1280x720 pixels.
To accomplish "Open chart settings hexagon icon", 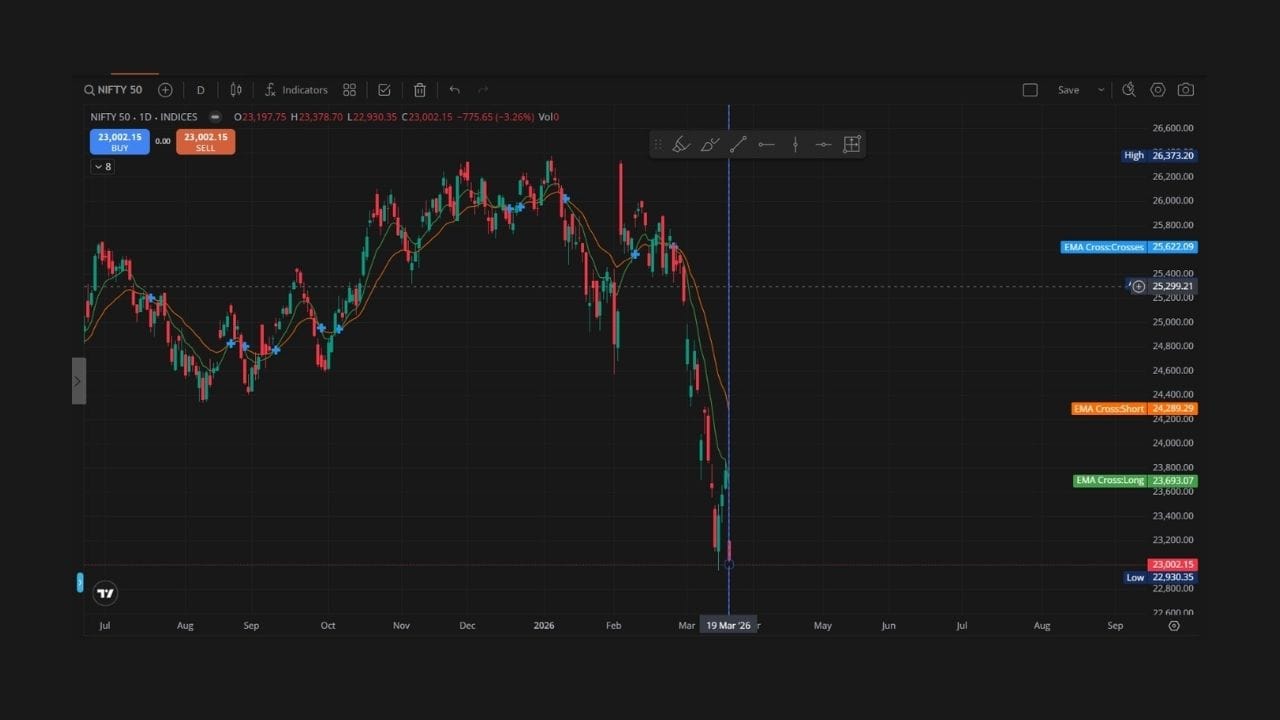I will [x=1157, y=90].
